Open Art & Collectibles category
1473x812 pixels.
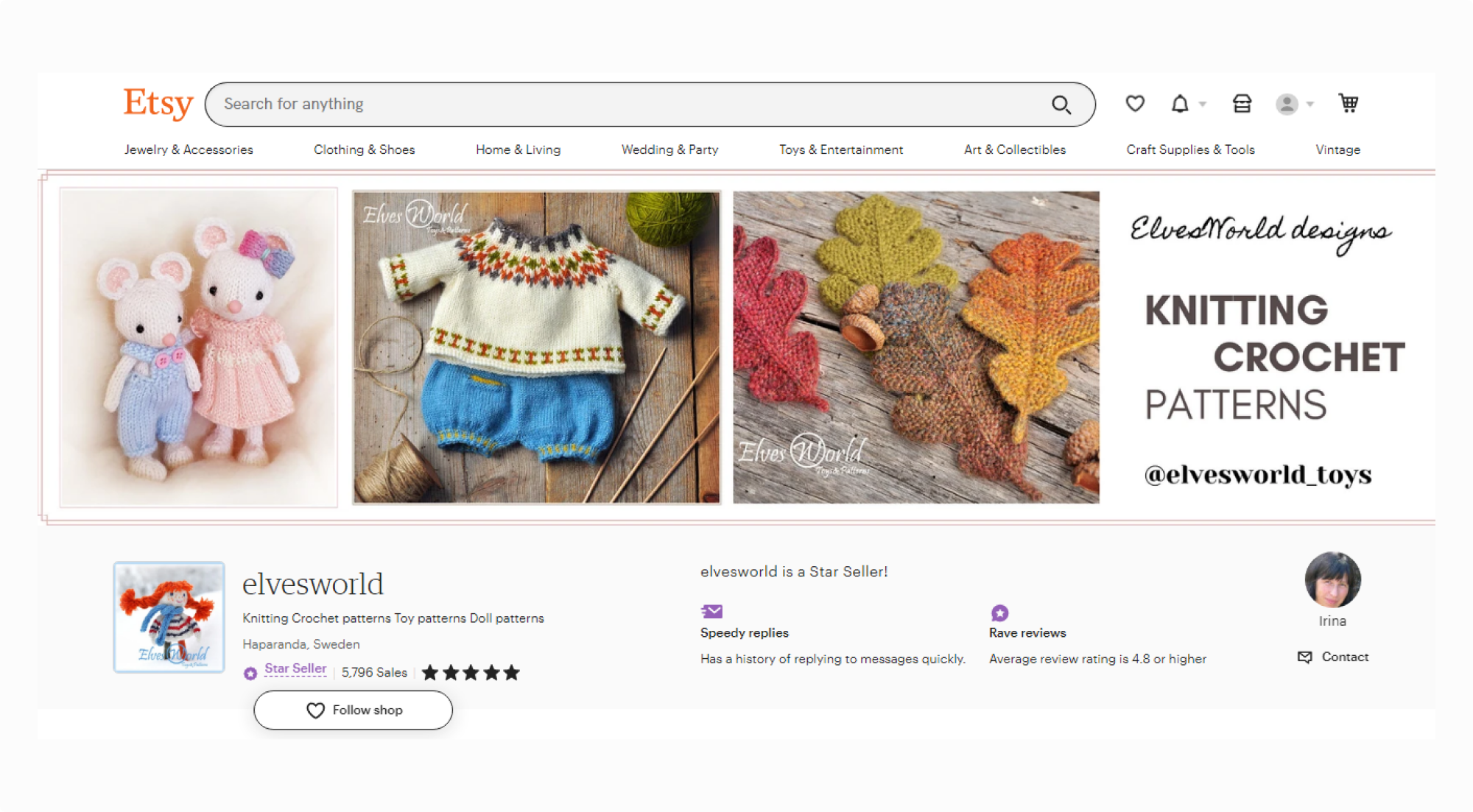[1015, 149]
